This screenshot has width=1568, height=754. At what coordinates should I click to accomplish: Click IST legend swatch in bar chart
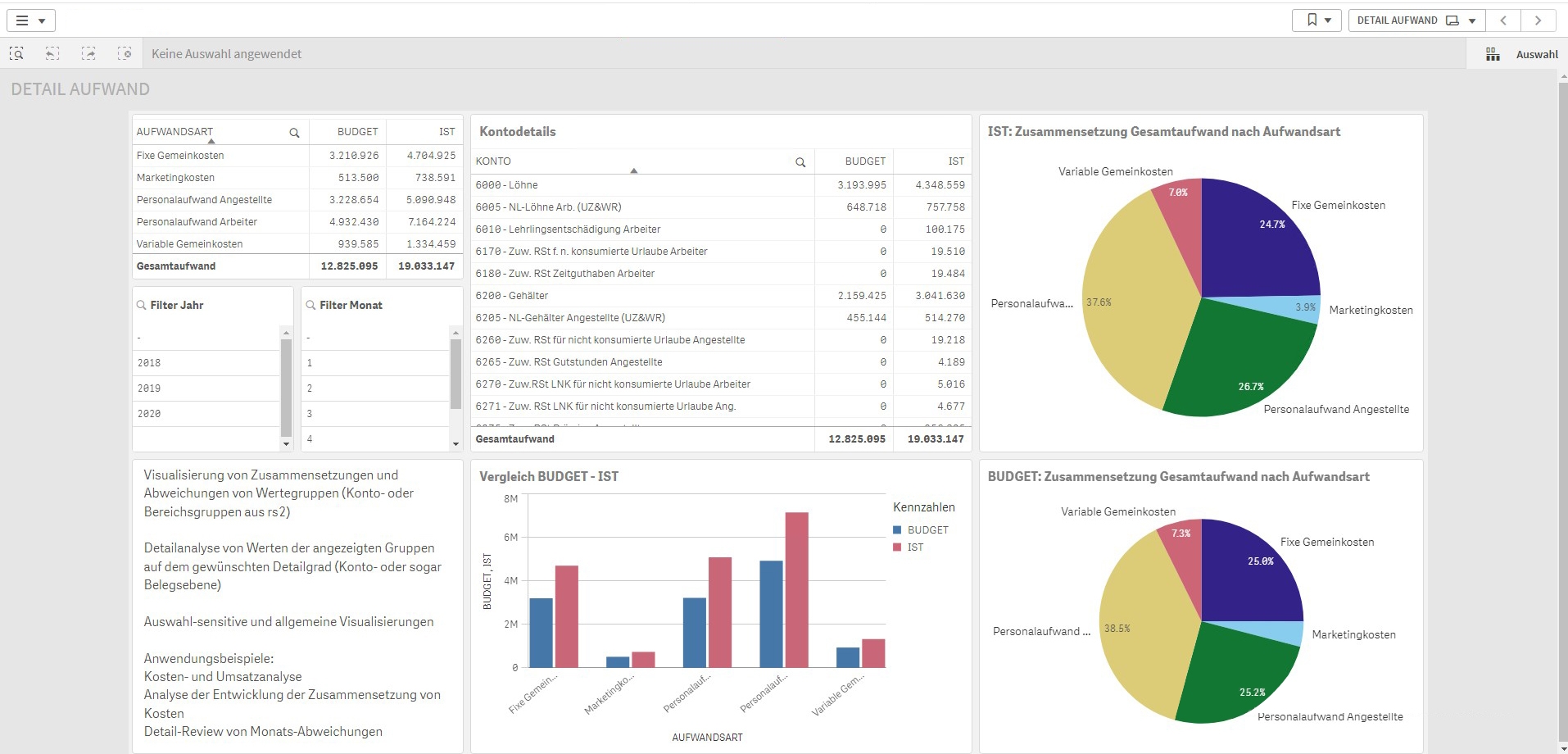(898, 547)
